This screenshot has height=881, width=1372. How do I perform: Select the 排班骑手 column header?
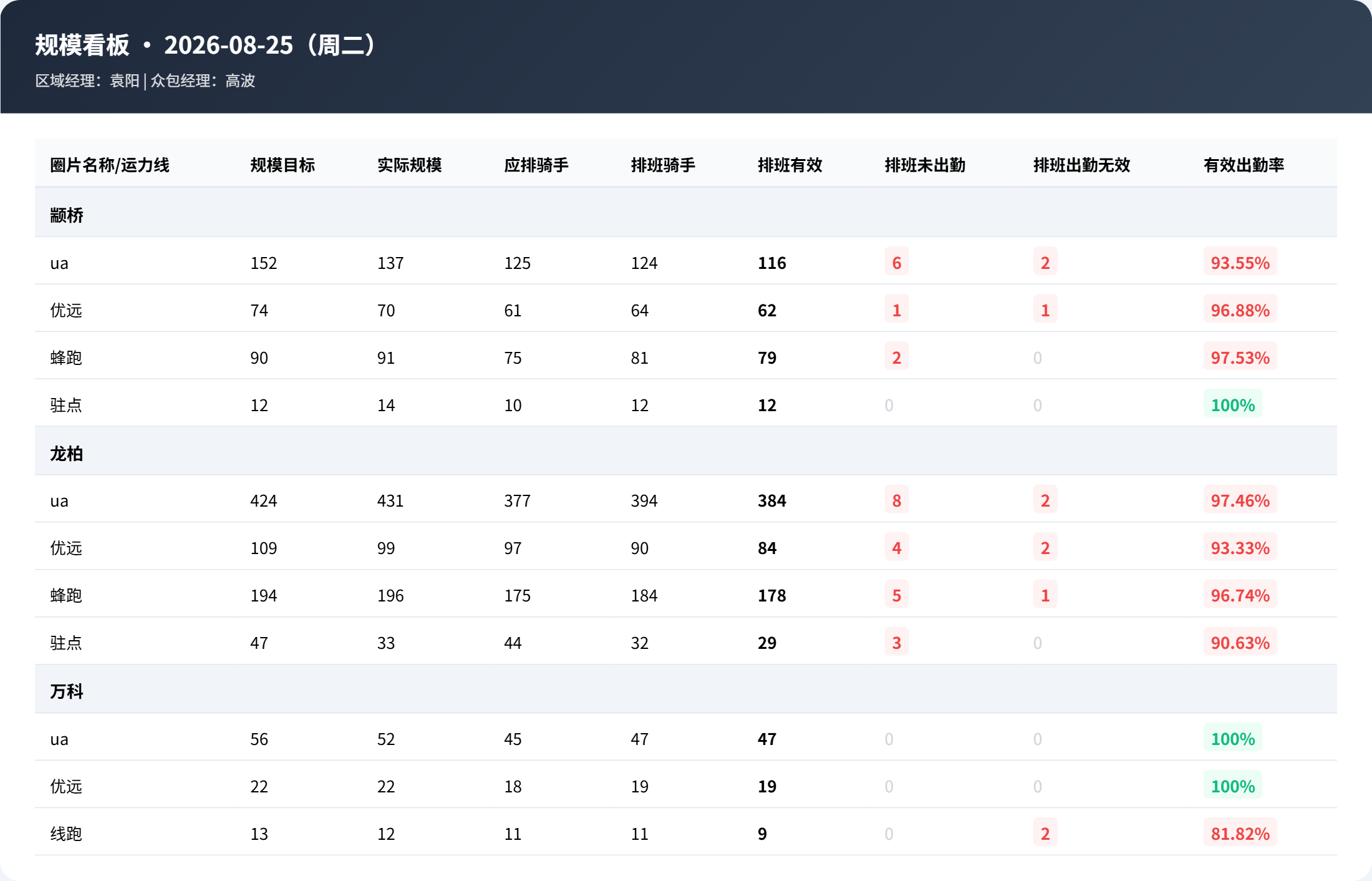(x=663, y=165)
